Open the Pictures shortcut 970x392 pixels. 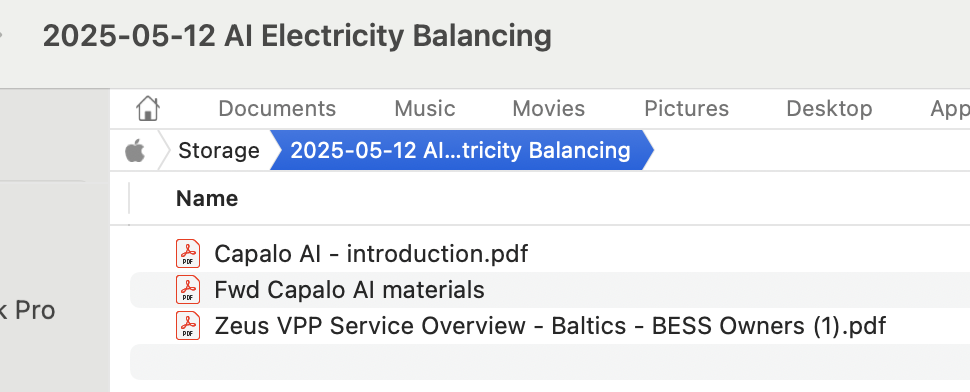click(x=687, y=108)
